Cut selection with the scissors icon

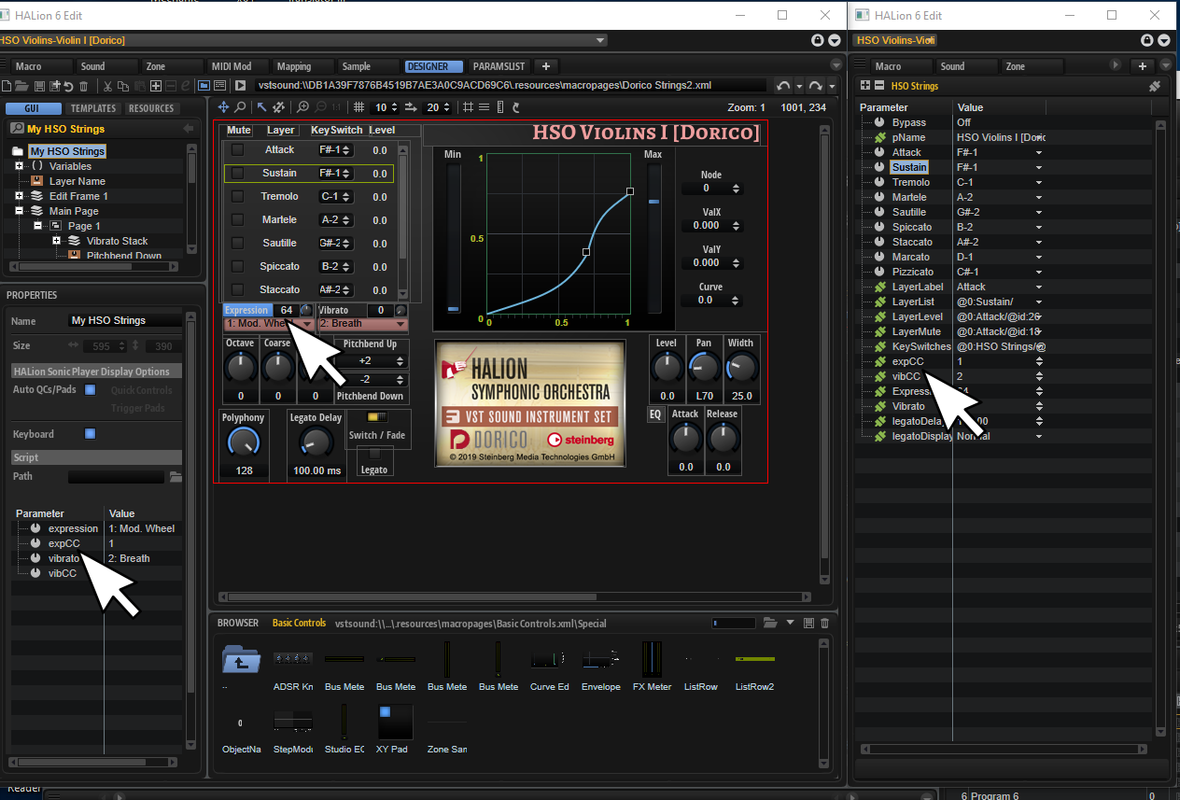point(108,87)
